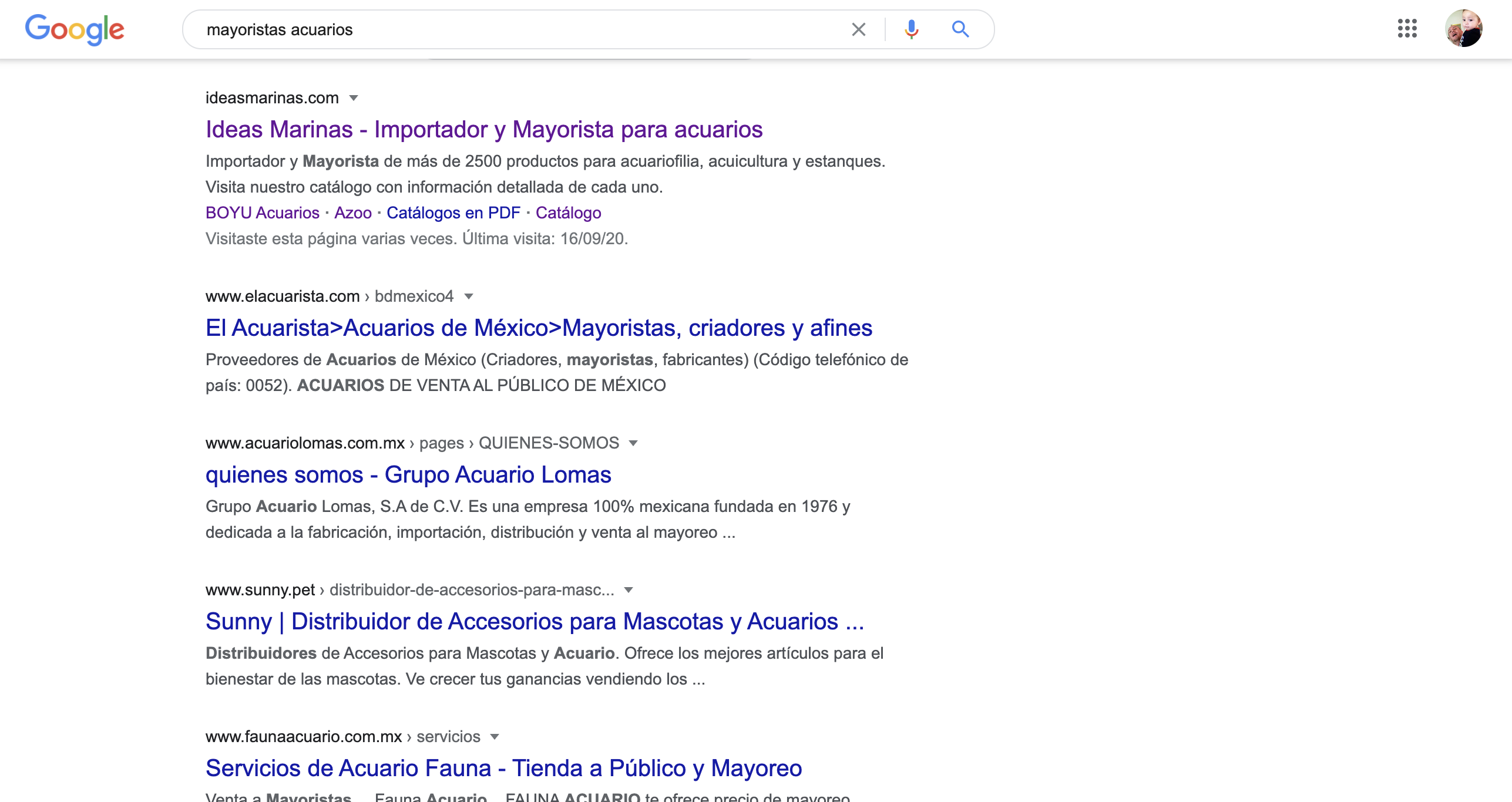
Task: Click snippet 'Importador y Mayorista de más de 2500'
Action: 545,174
